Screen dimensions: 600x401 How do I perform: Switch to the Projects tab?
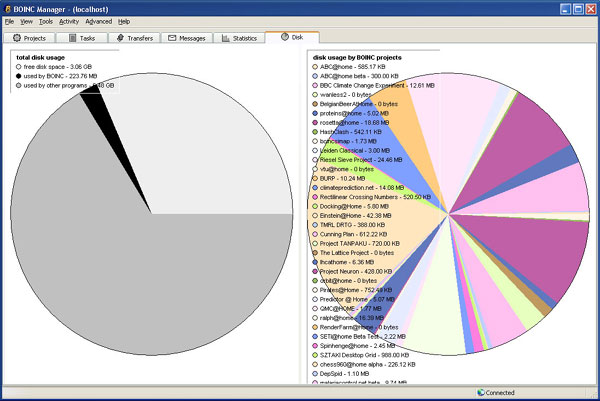29,38
